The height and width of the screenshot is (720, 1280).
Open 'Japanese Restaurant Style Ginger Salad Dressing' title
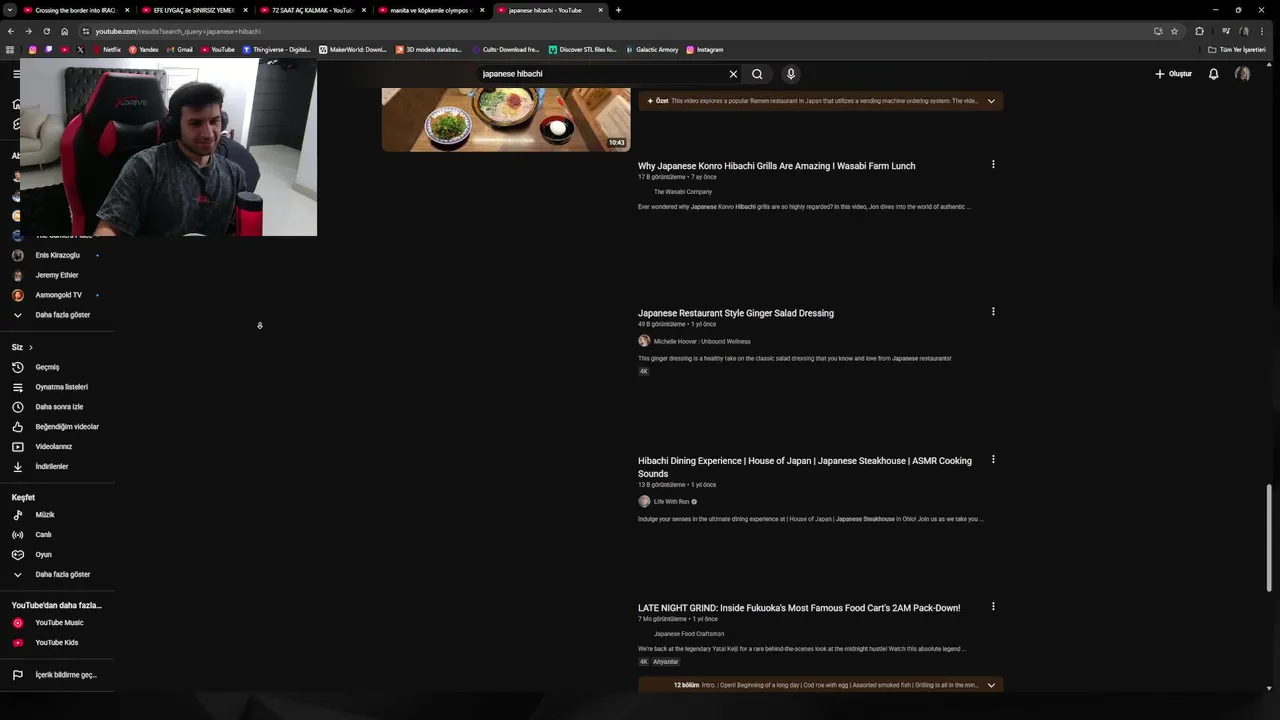(736, 313)
